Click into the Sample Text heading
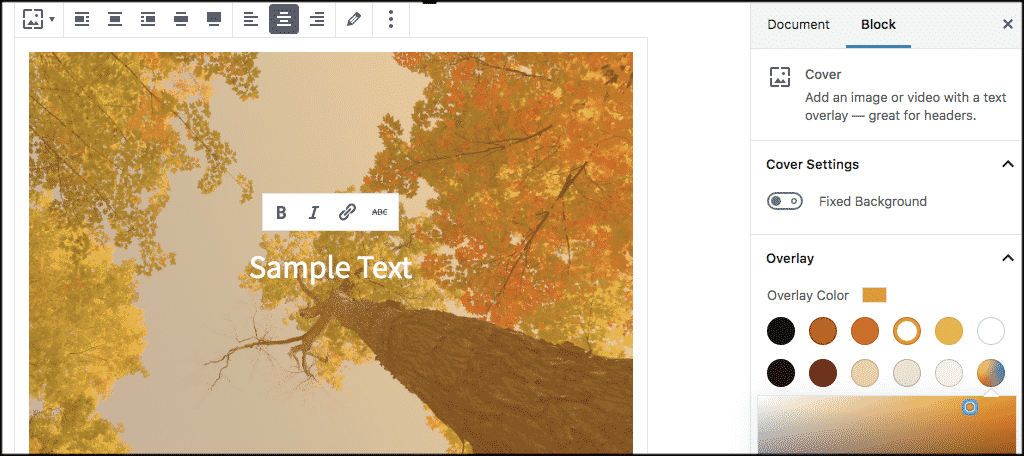 [x=330, y=268]
